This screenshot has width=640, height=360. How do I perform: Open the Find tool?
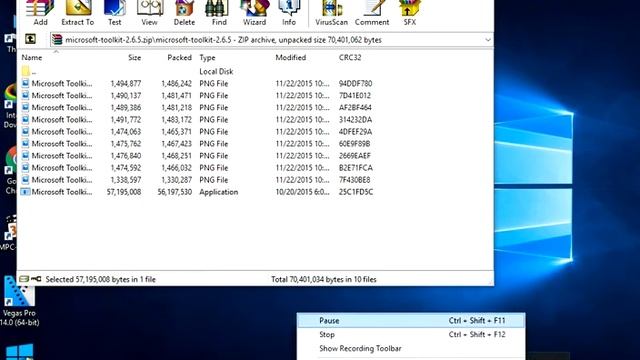click(219, 13)
